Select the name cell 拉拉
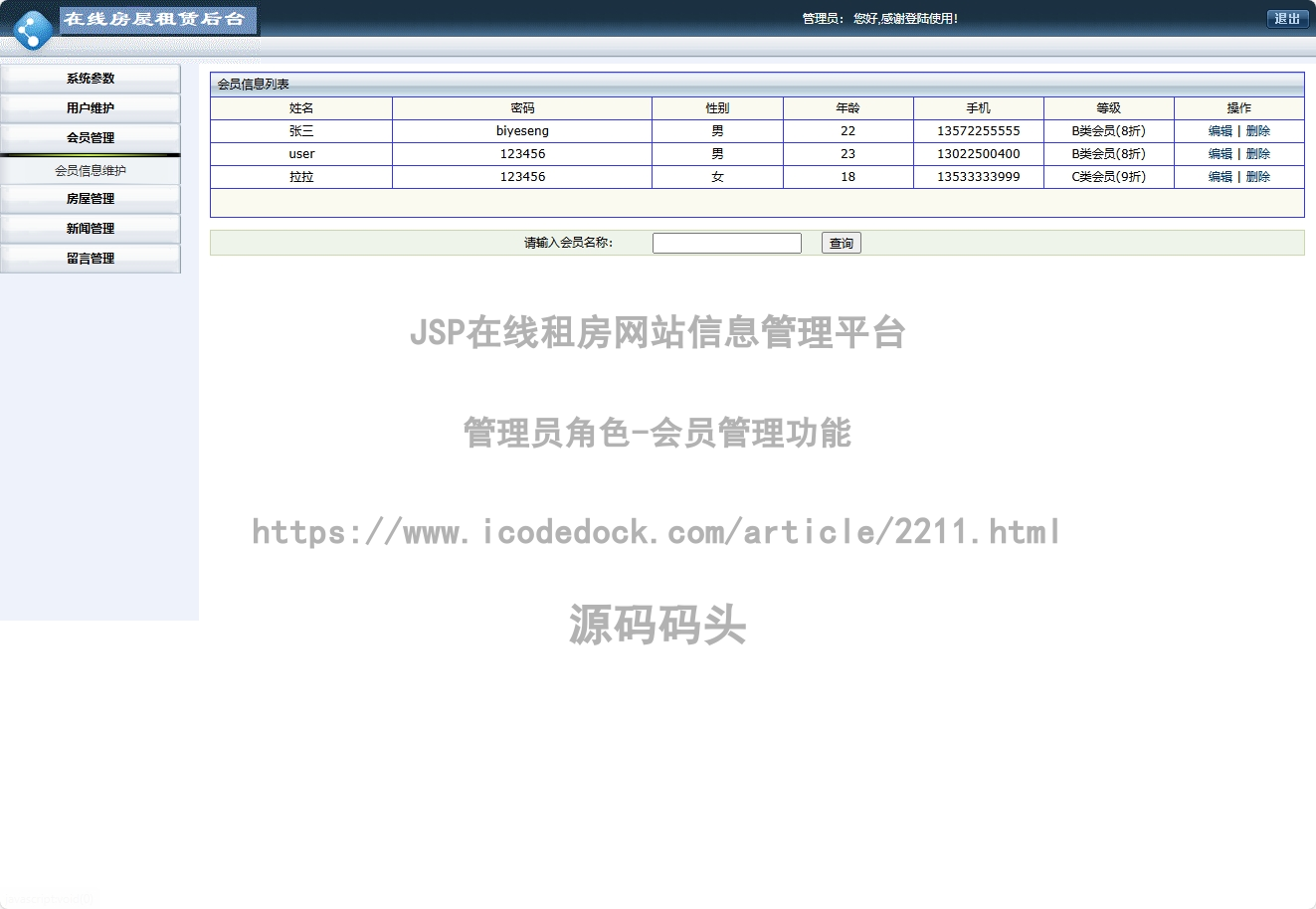The image size is (1316, 909). [x=301, y=177]
